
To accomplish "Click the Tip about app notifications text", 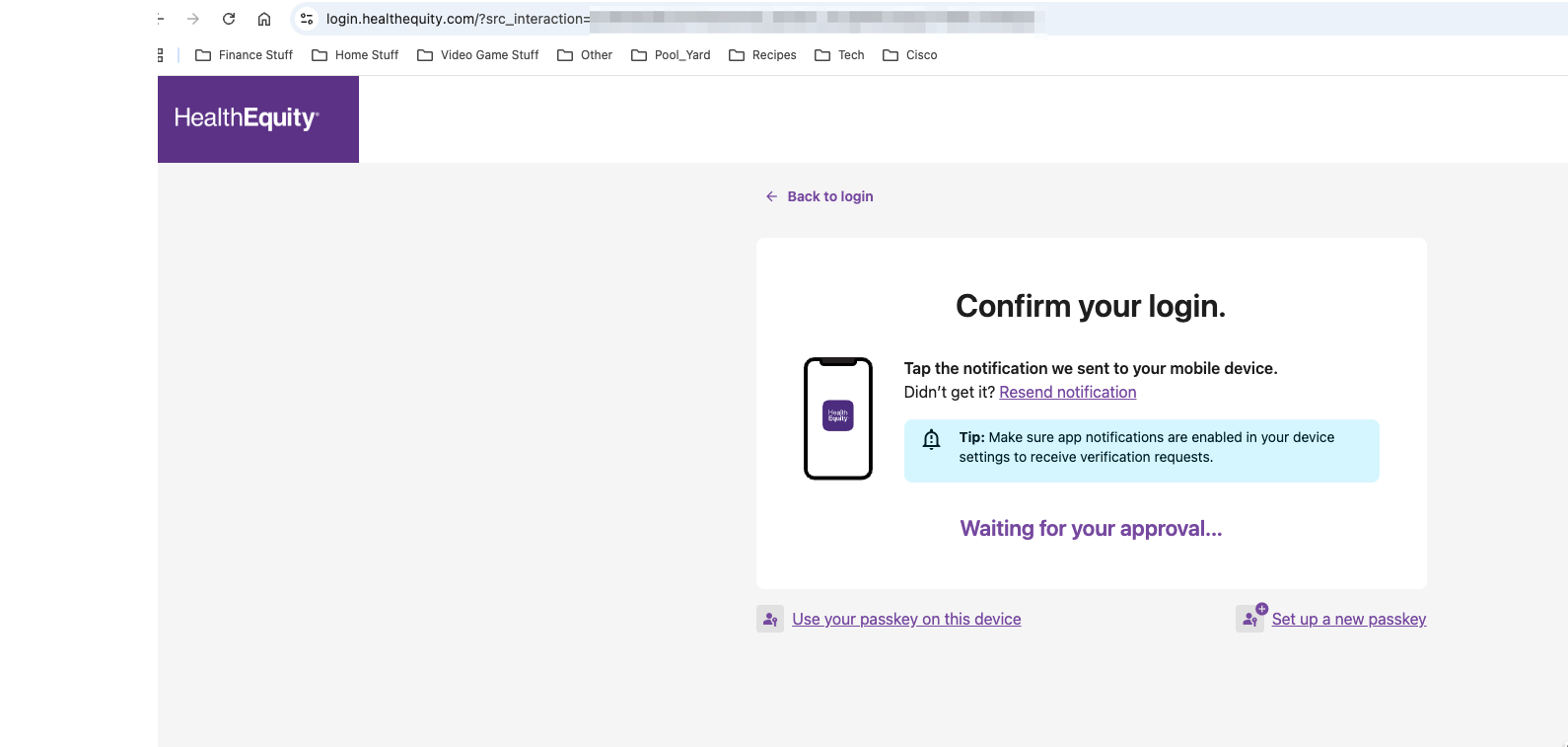I will pos(1147,447).
